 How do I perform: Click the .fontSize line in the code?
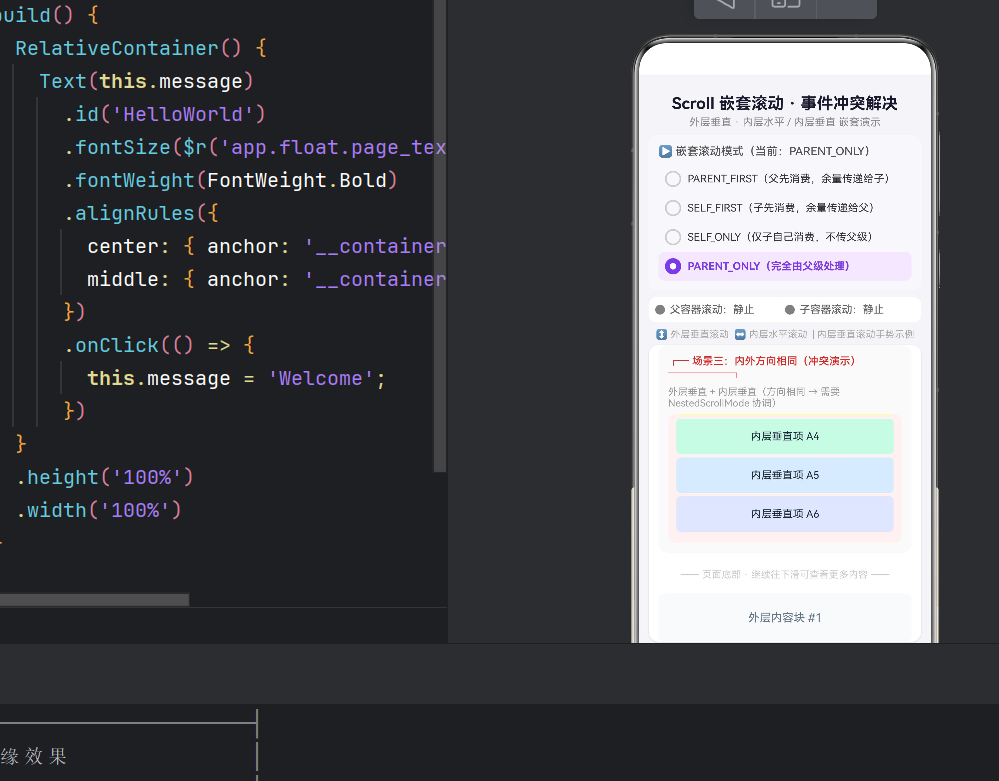click(x=255, y=148)
